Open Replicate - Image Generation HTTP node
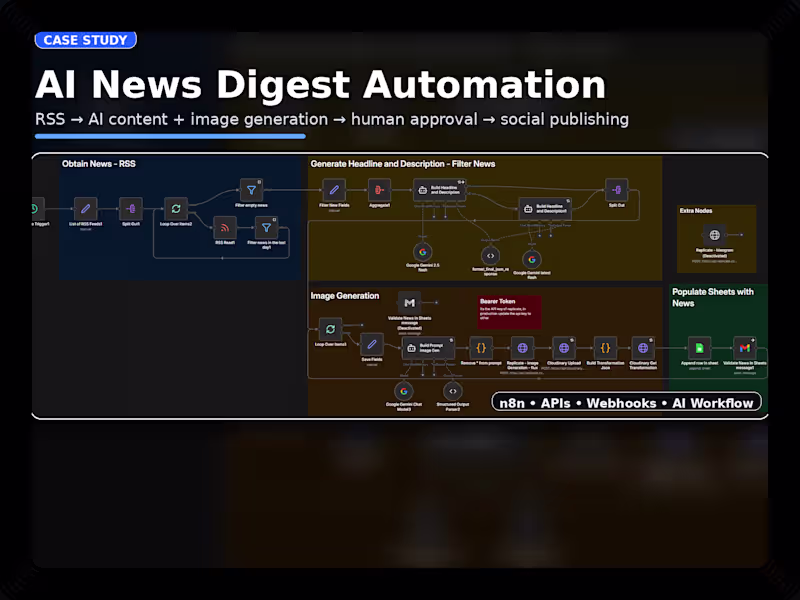This screenshot has width=800, height=600. (522, 348)
